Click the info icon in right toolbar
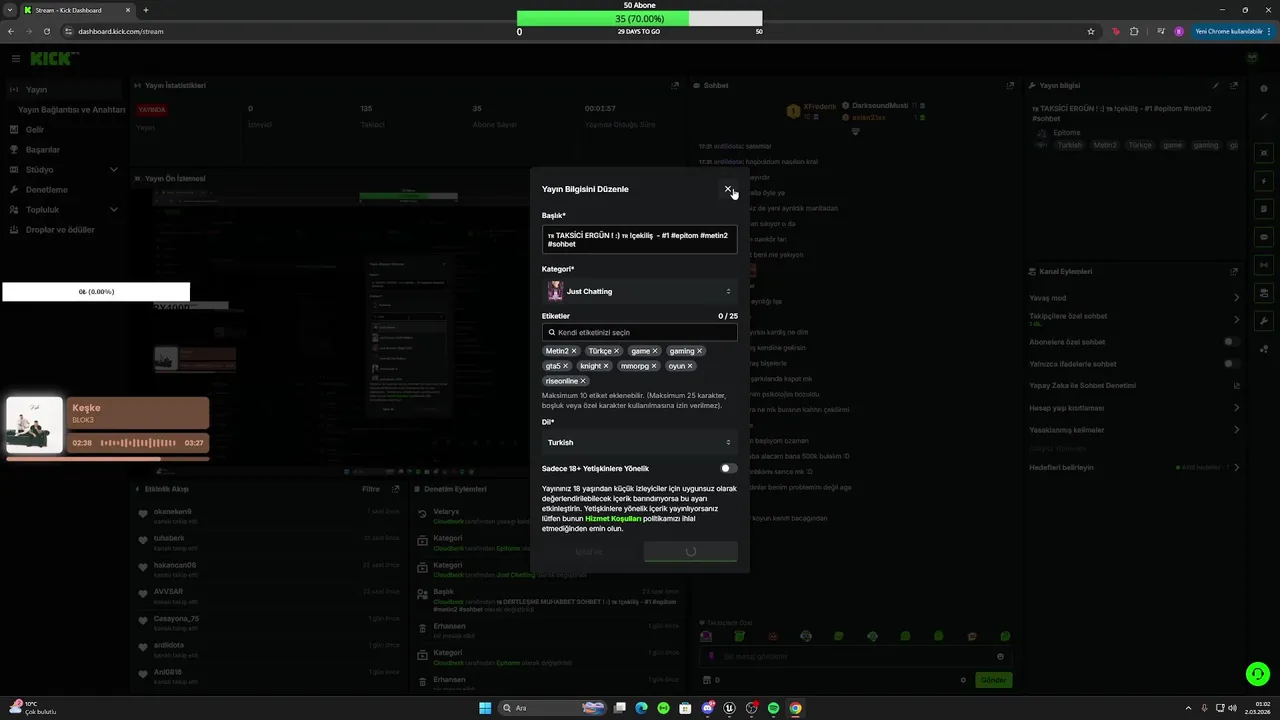 click(1265, 89)
